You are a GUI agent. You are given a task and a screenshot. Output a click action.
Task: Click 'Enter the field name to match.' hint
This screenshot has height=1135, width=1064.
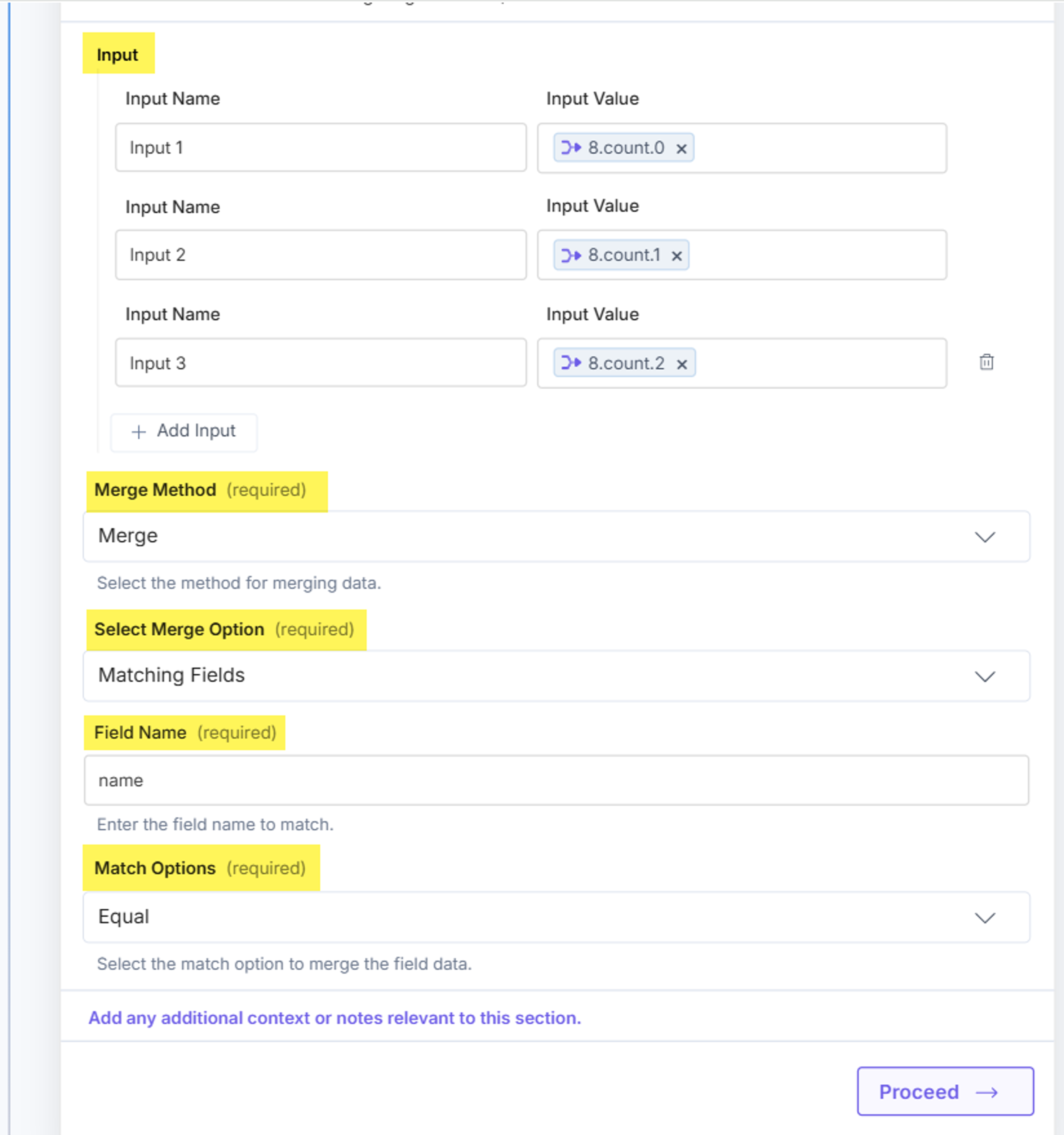(x=215, y=824)
